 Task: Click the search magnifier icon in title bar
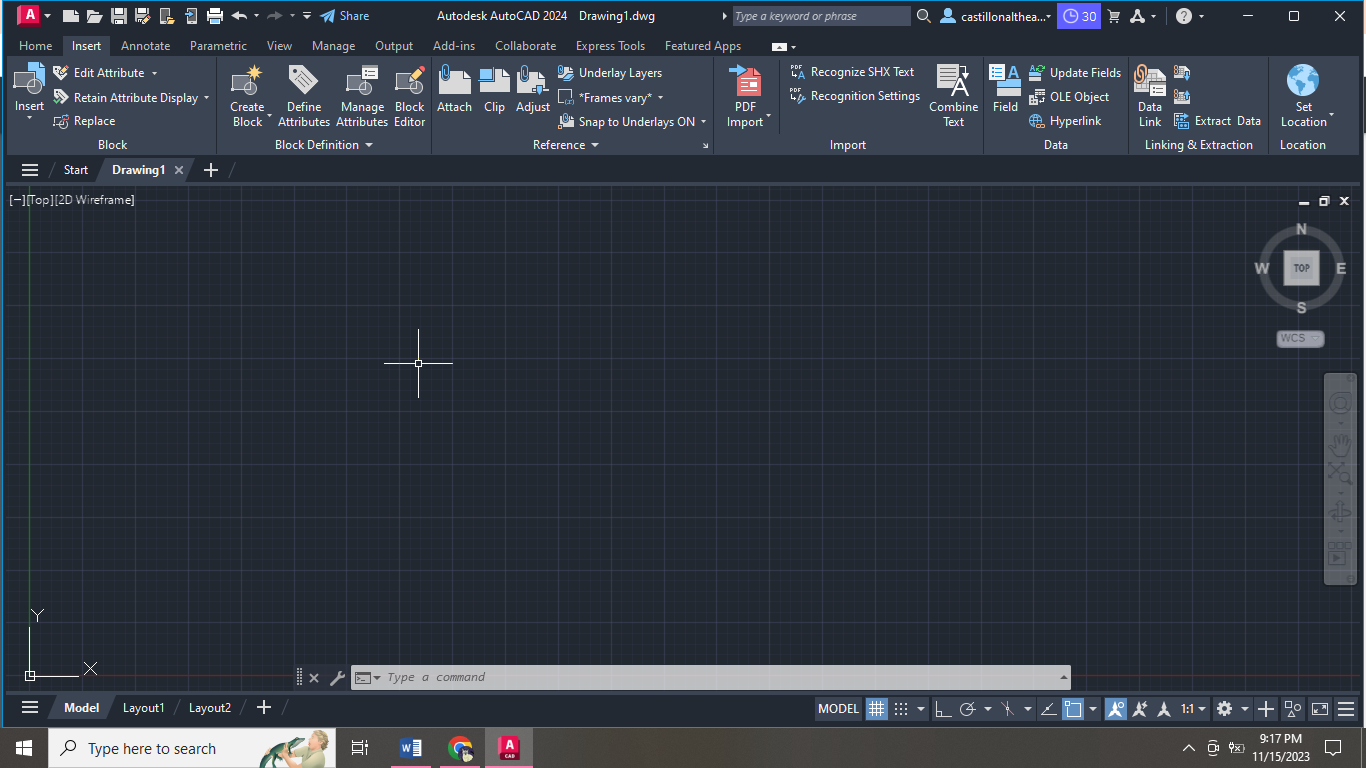pyautogui.click(x=923, y=16)
